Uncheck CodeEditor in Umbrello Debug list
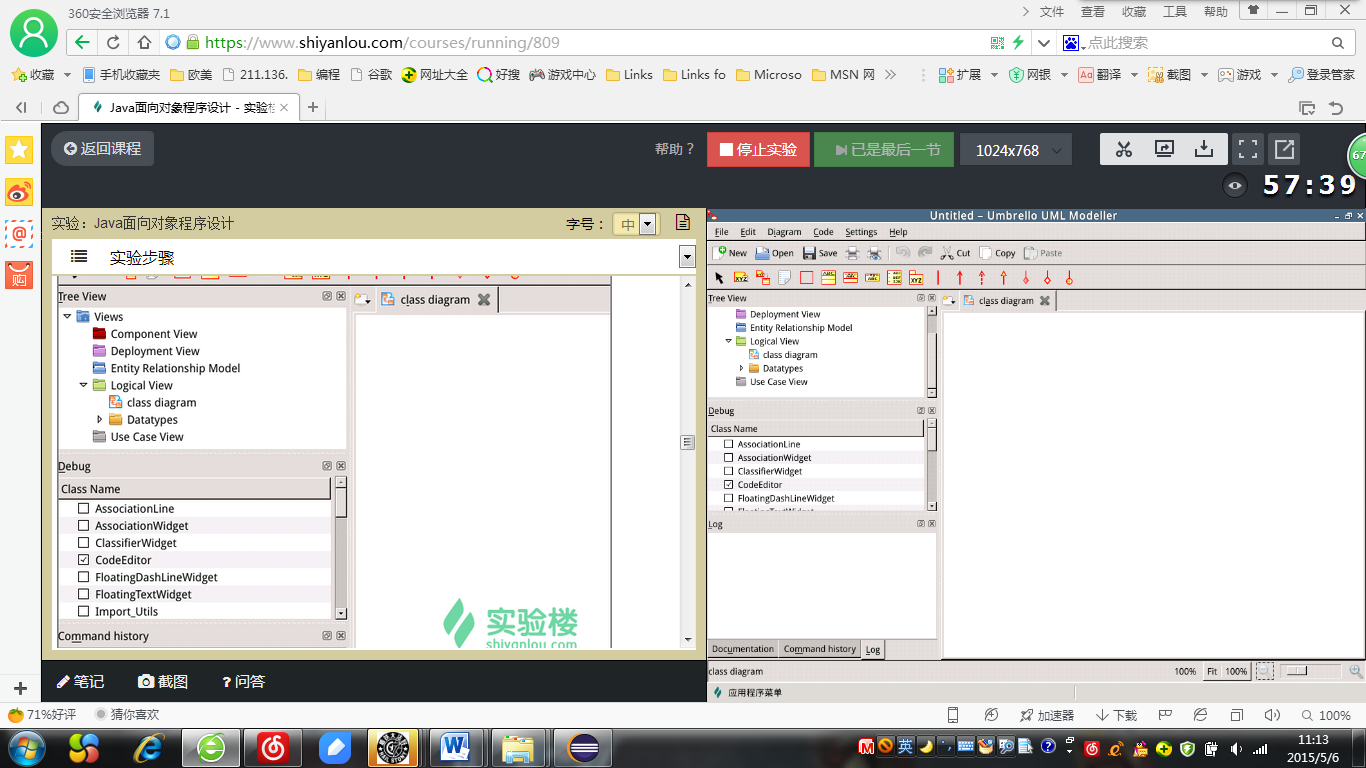 pyautogui.click(x=729, y=485)
